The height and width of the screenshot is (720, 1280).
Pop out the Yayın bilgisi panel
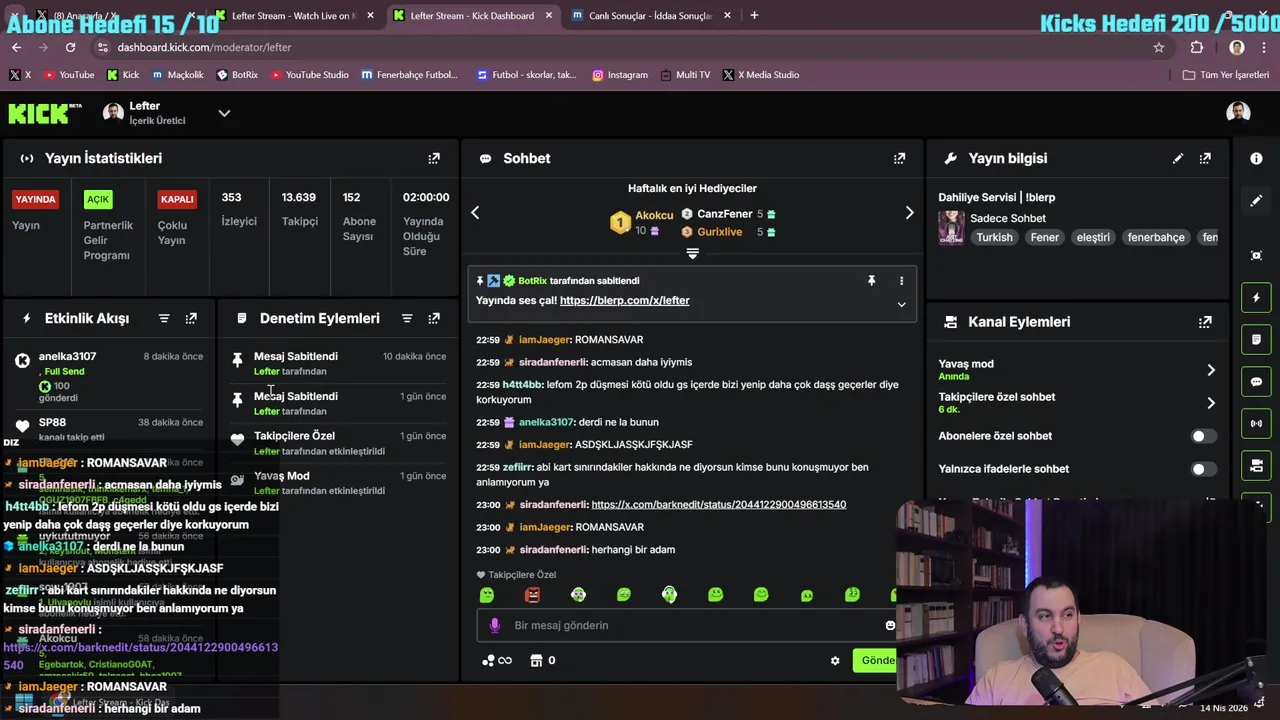click(1205, 158)
